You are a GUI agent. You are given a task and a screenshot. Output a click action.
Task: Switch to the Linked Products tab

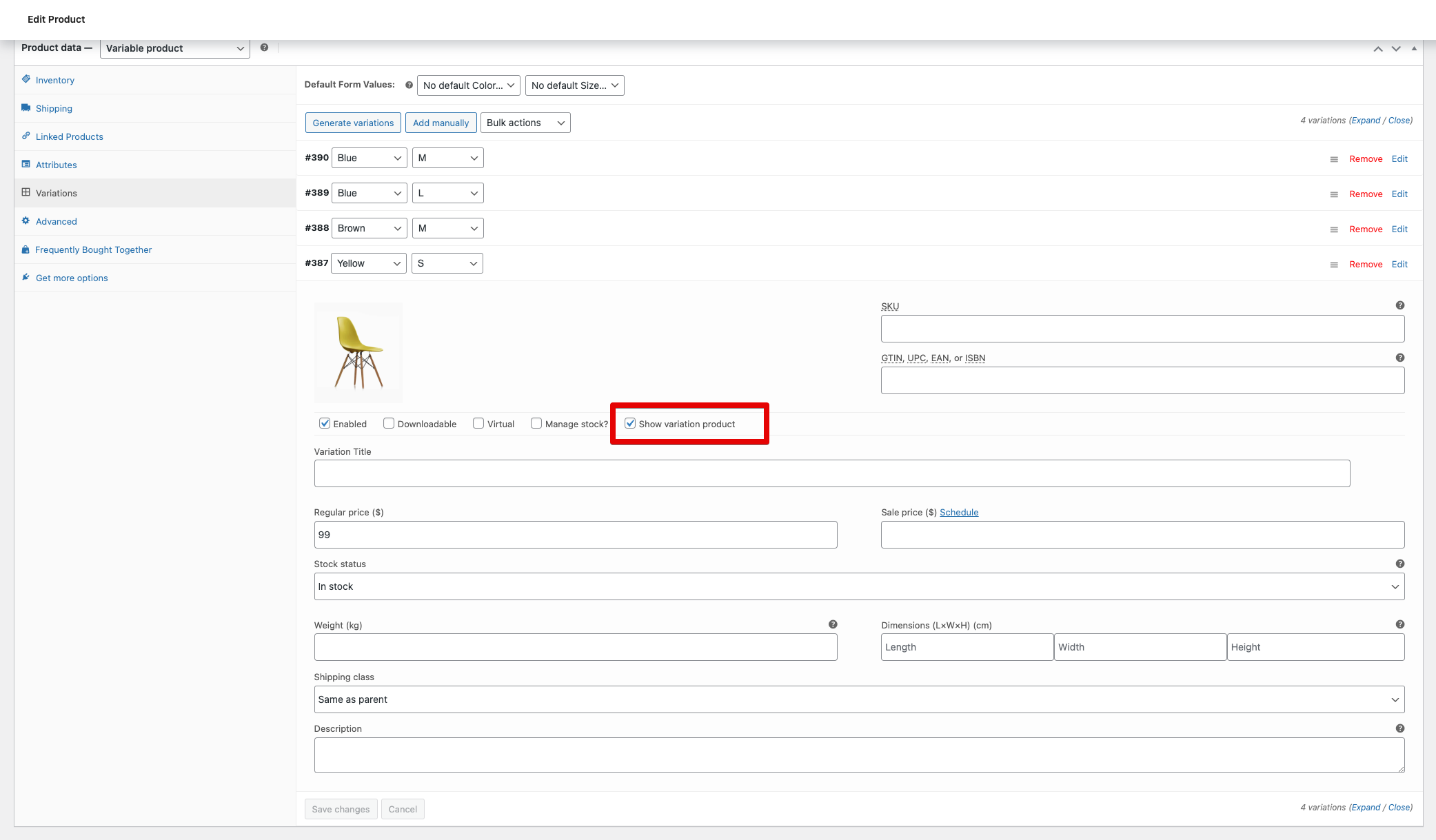[x=69, y=136]
